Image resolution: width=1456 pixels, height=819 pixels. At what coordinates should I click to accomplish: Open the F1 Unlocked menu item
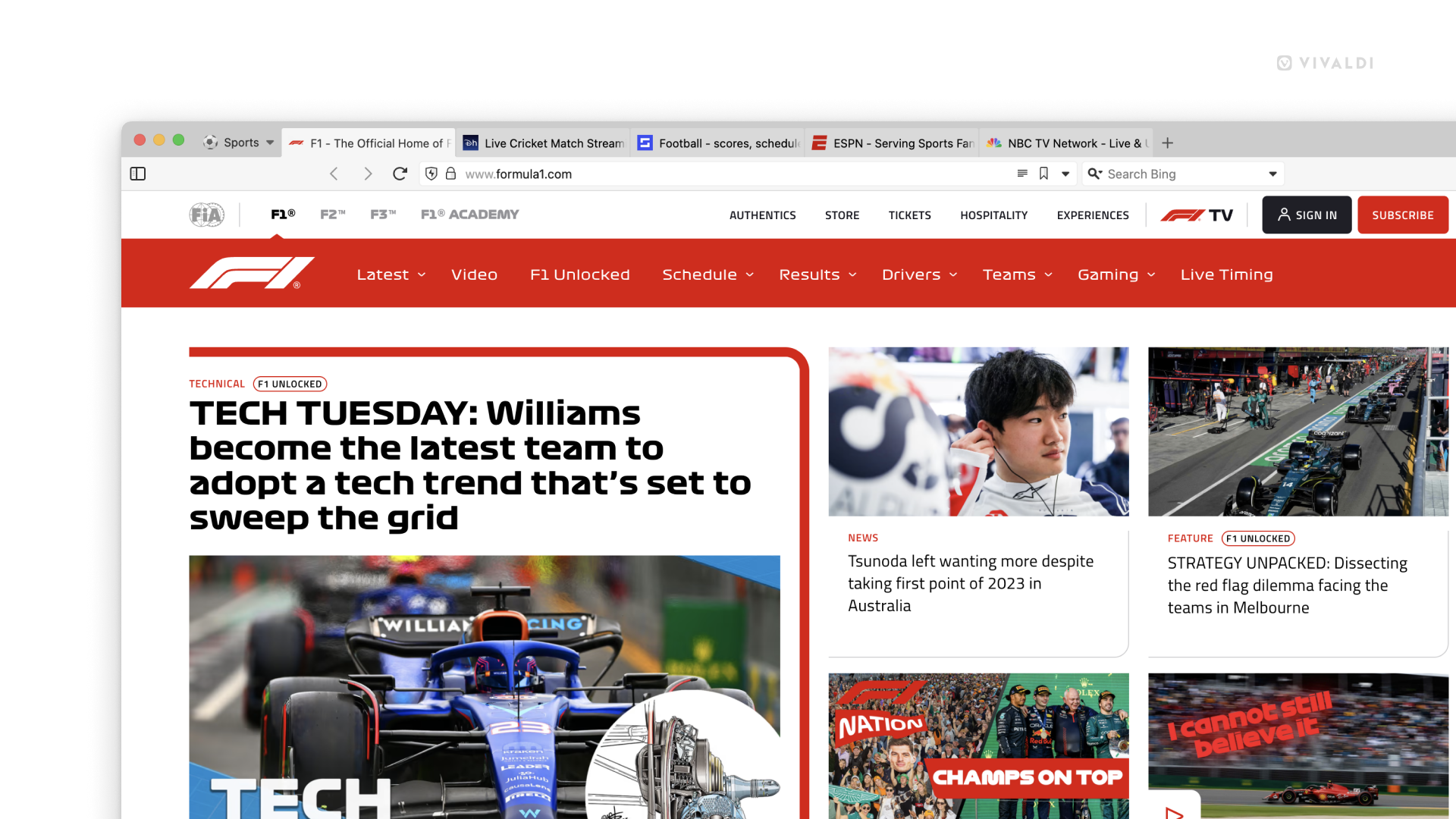[x=580, y=275]
